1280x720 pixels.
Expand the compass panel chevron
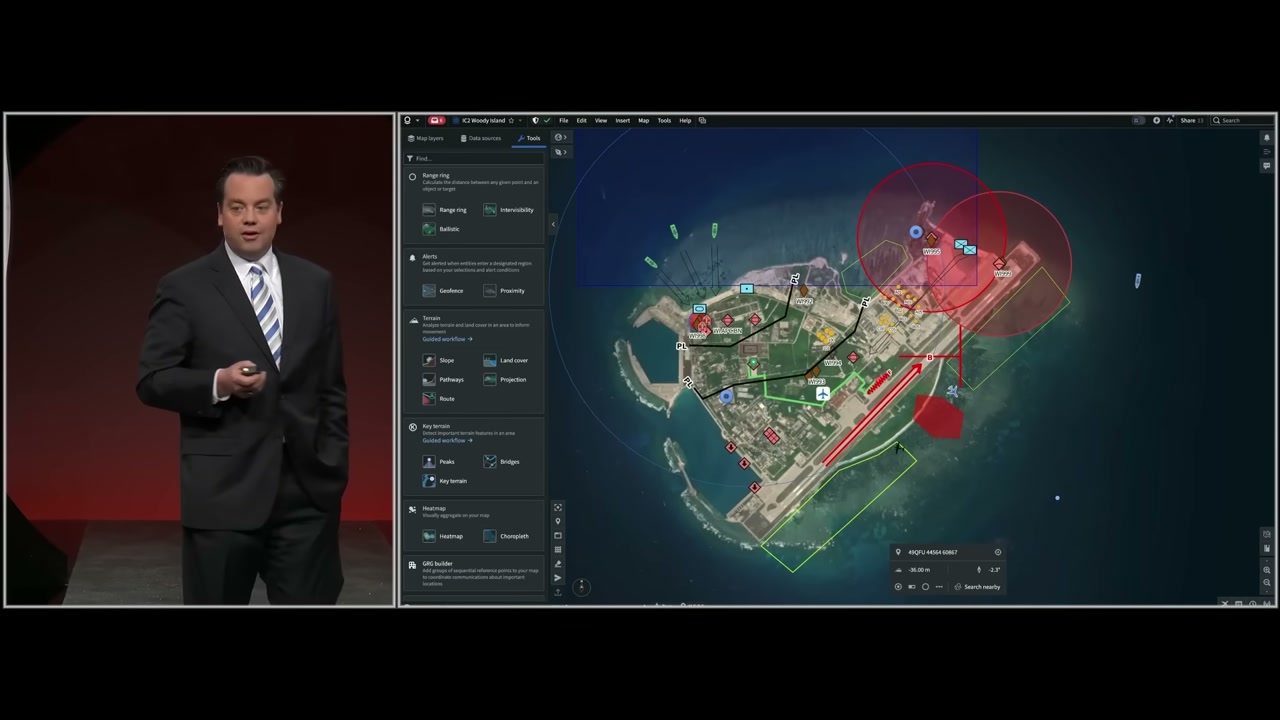click(565, 137)
